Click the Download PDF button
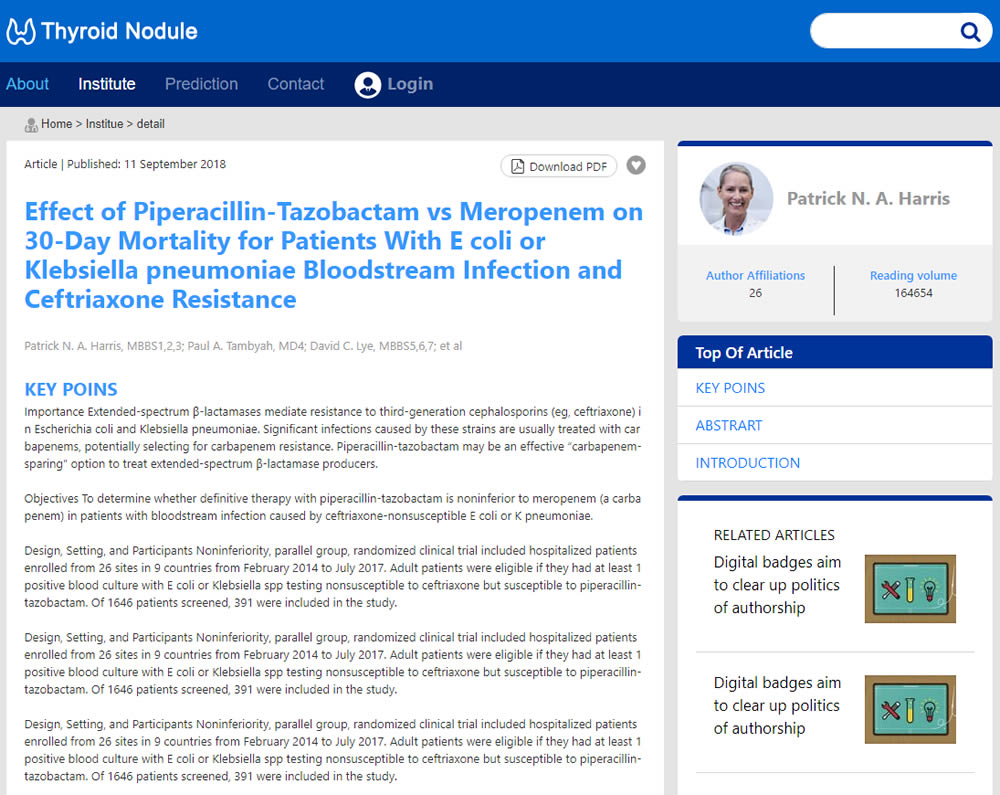The height and width of the screenshot is (795, 1000). pos(559,166)
